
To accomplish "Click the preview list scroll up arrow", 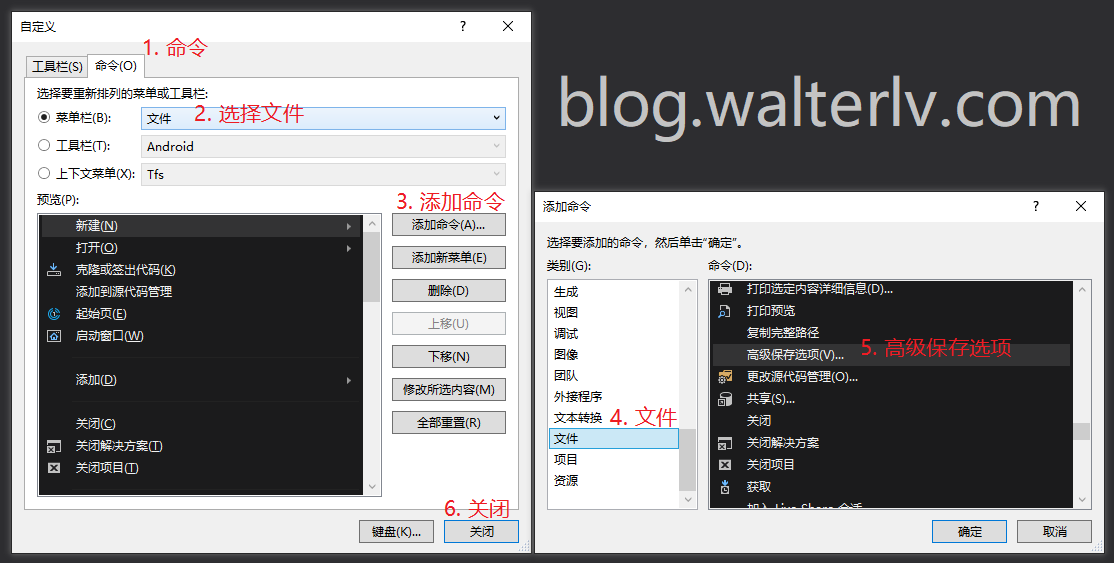I will click(x=372, y=224).
